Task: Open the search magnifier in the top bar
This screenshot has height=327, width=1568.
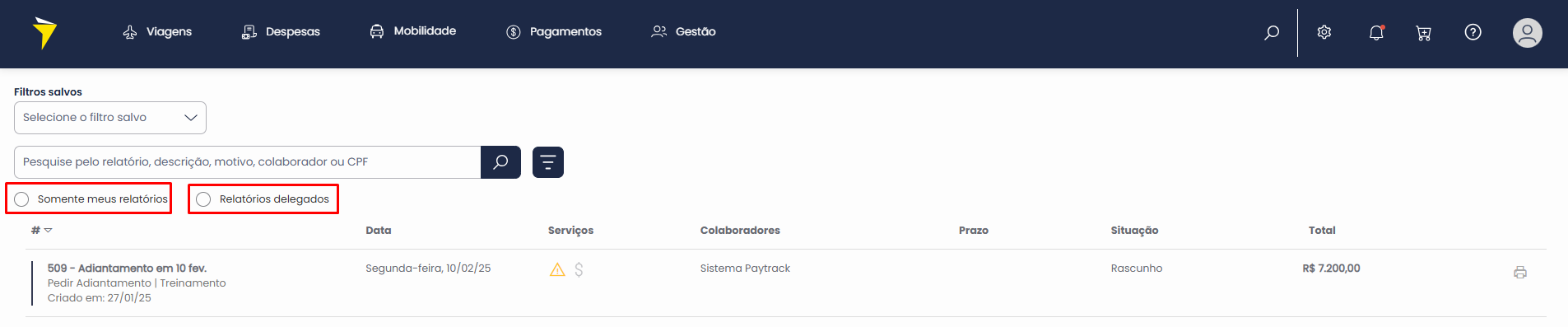Action: click(x=1272, y=32)
